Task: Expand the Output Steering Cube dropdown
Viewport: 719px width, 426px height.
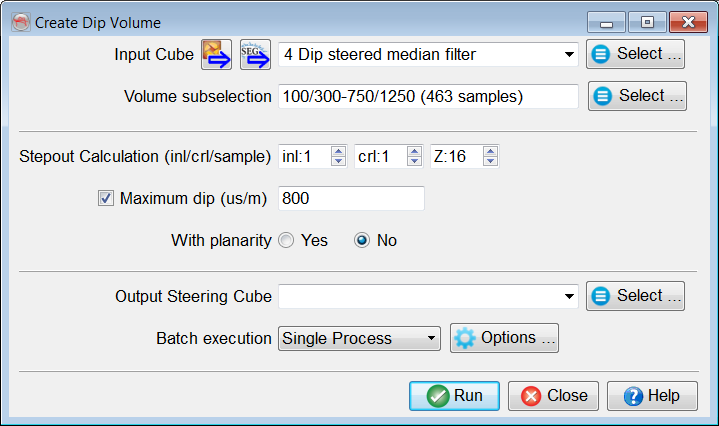Action: 569,296
